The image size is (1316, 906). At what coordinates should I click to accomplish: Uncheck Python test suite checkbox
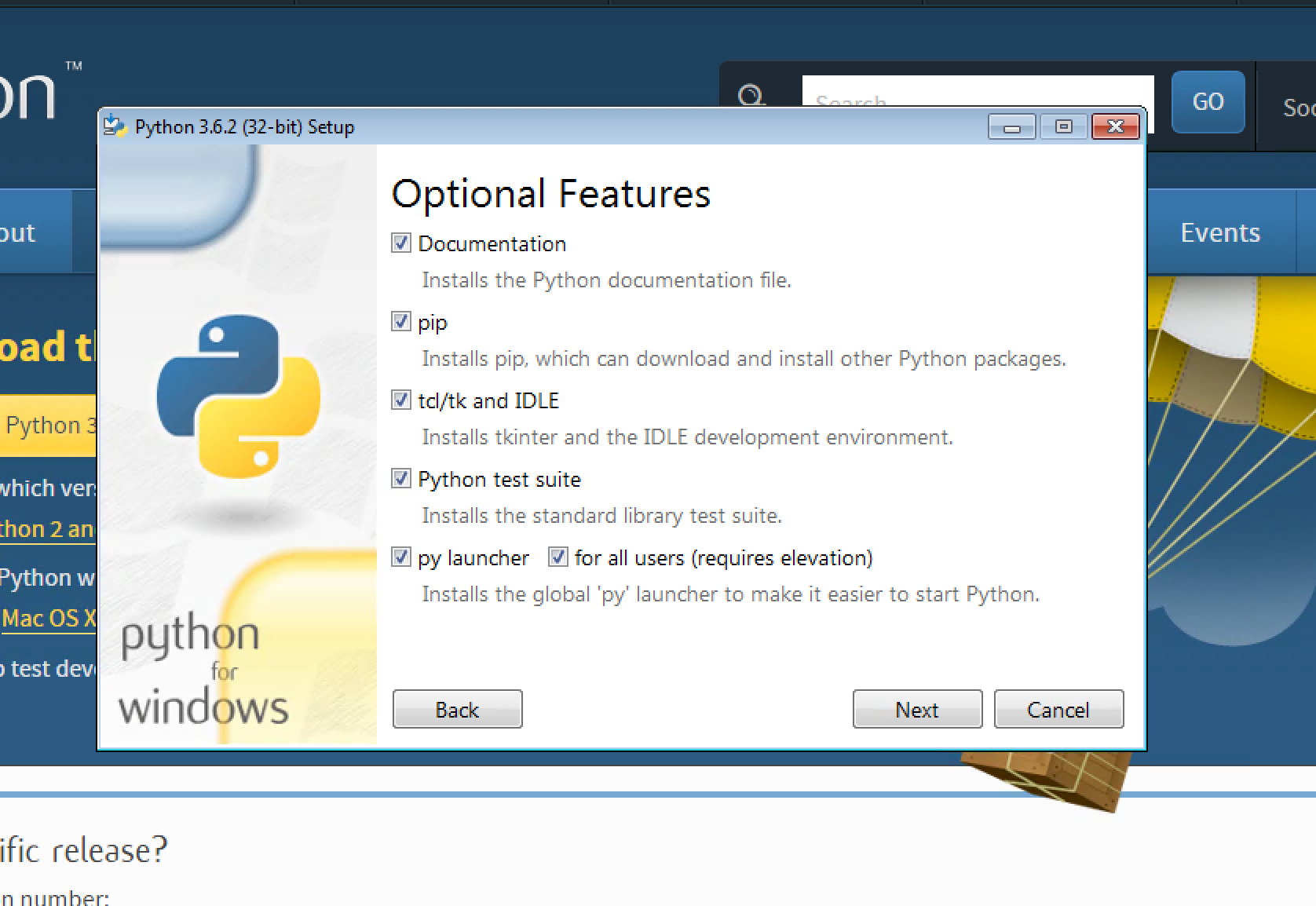pyautogui.click(x=401, y=479)
